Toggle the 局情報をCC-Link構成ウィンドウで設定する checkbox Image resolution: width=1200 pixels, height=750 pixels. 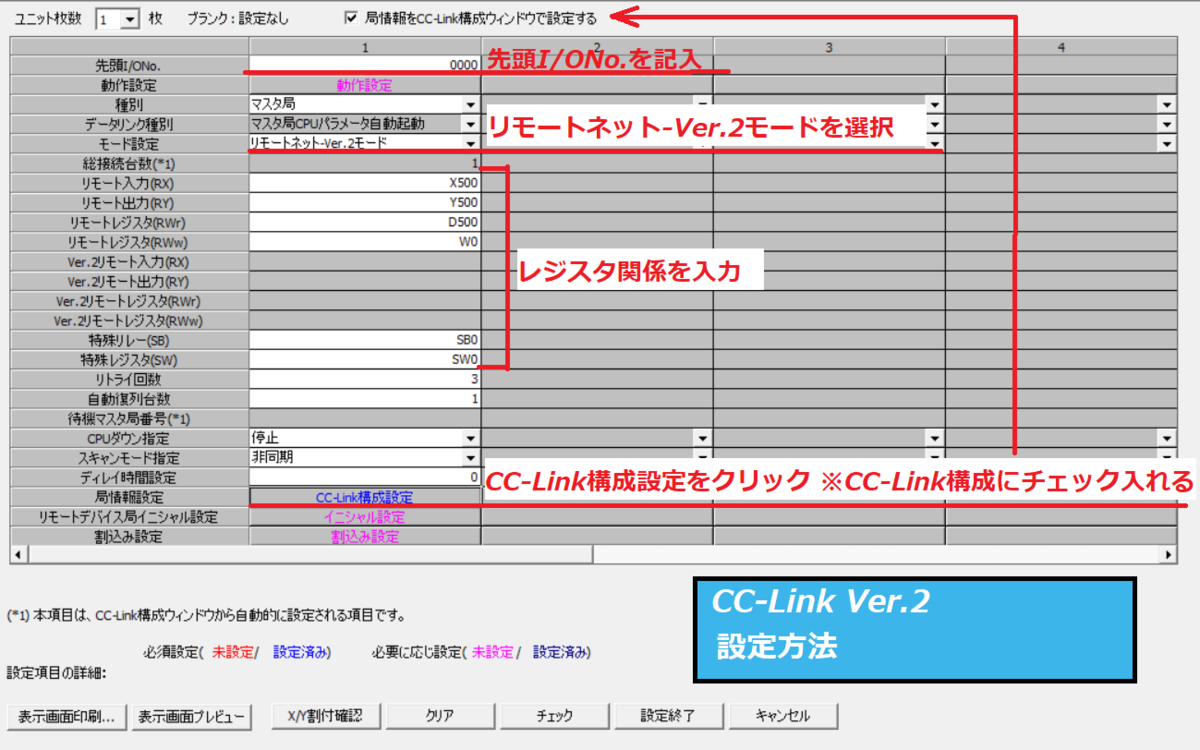(x=351, y=17)
